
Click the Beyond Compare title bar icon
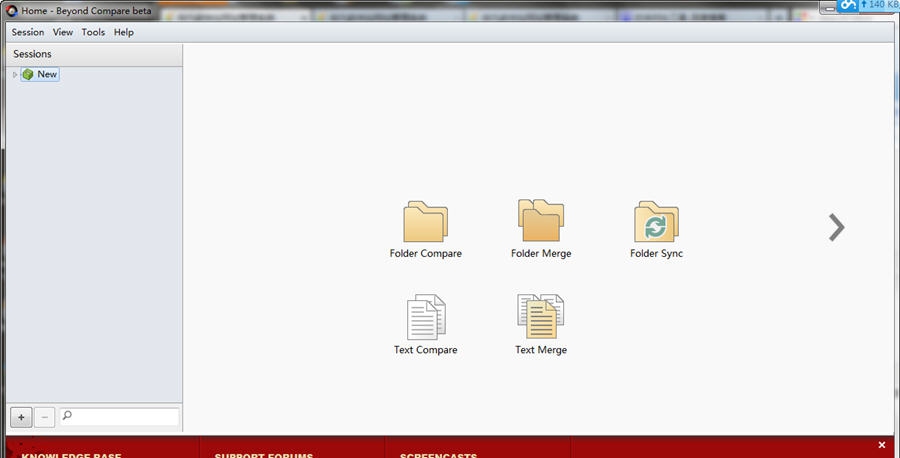point(11,10)
